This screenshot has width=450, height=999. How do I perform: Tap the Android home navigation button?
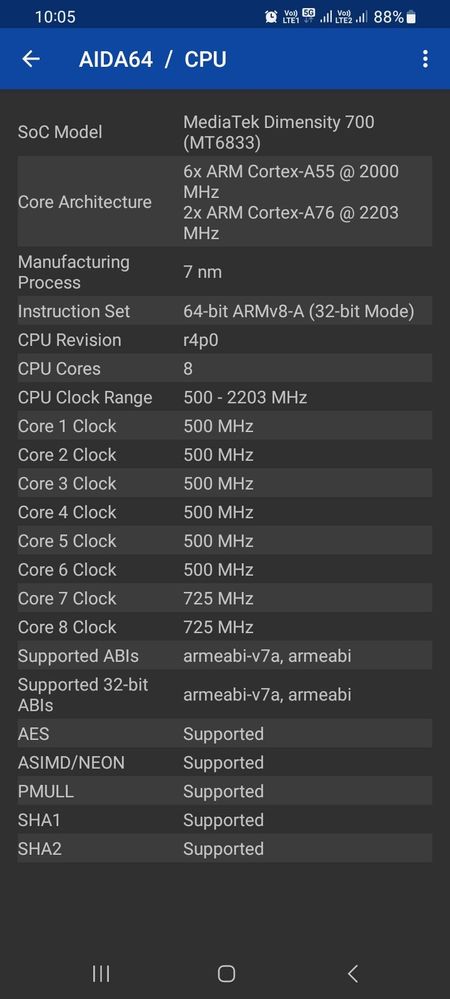coord(226,973)
